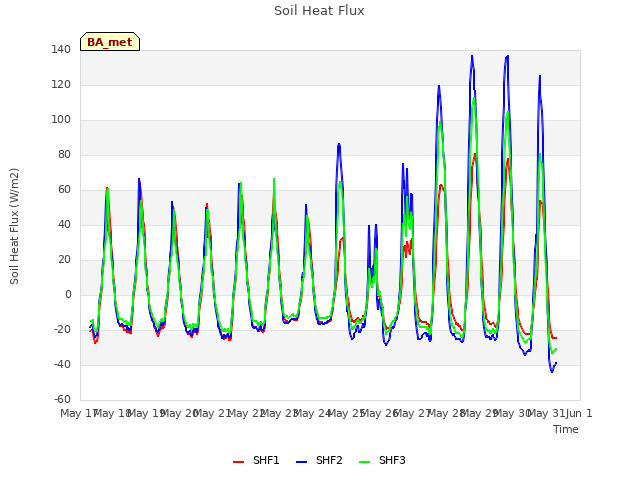The width and height of the screenshot is (640, 480).
Task: Click the -60 y-axis tick label
Action: pyautogui.click(x=62, y=399)
